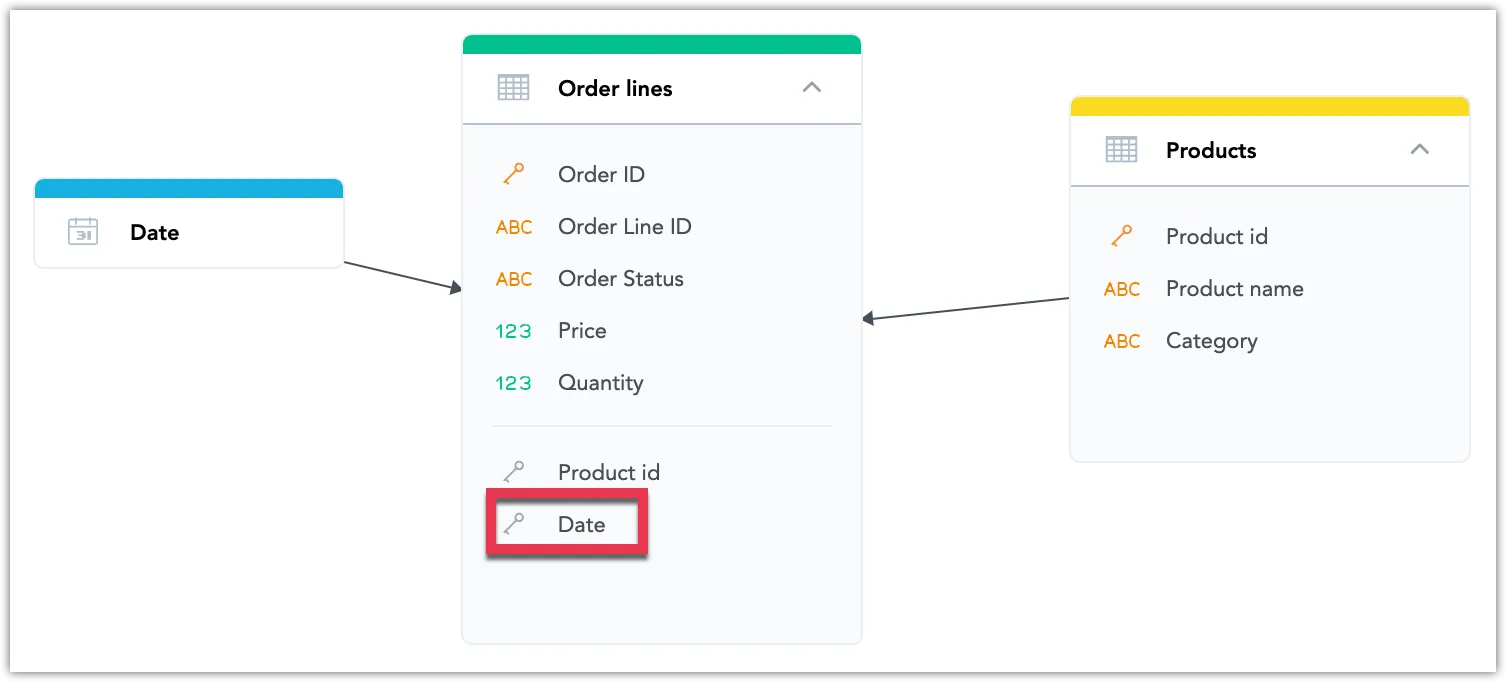Viewport: 1506px width, 682px height.
Task: Select the ABC icon next to Category
Action: point(1121,341)
